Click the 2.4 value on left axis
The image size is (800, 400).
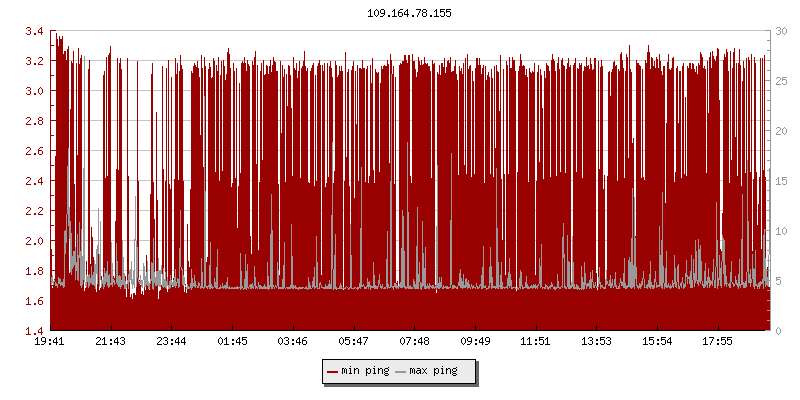coord(34,181)
